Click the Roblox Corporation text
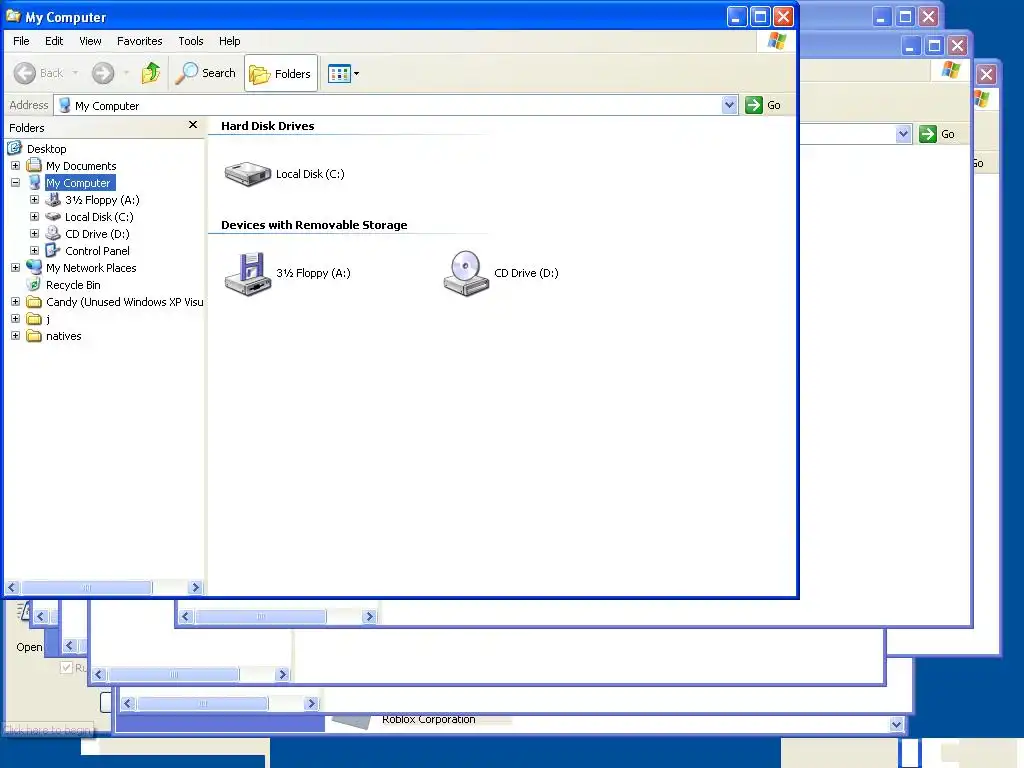The image size is (1024, 768). pyautogui.click(x=428, y=719)
